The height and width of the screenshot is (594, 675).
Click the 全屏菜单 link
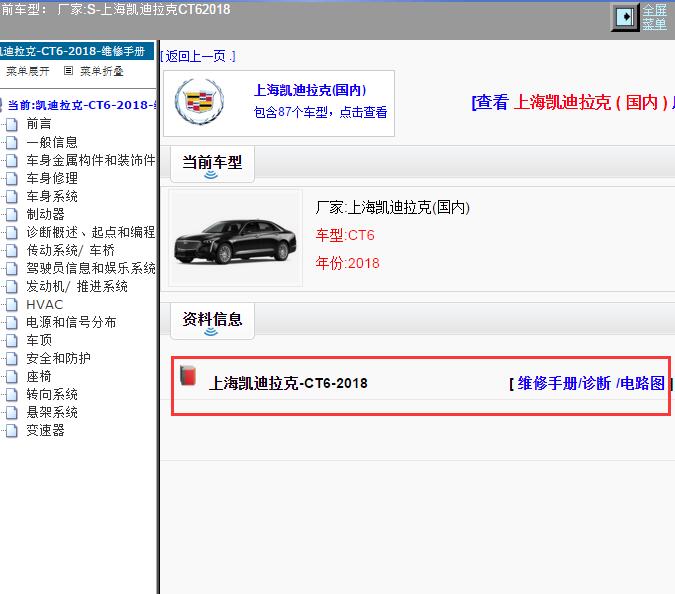point(654,17)
